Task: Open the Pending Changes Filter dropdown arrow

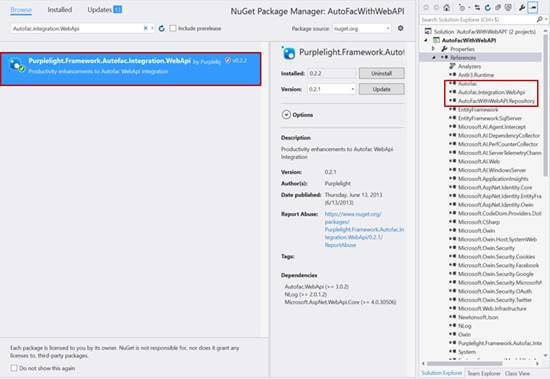Action: coord(469,8)
